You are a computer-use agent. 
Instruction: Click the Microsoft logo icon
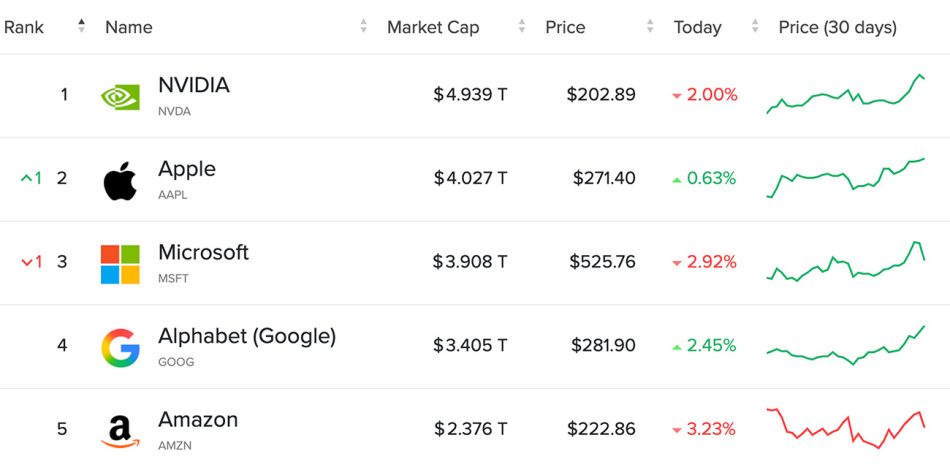click(x=120, y=264)
